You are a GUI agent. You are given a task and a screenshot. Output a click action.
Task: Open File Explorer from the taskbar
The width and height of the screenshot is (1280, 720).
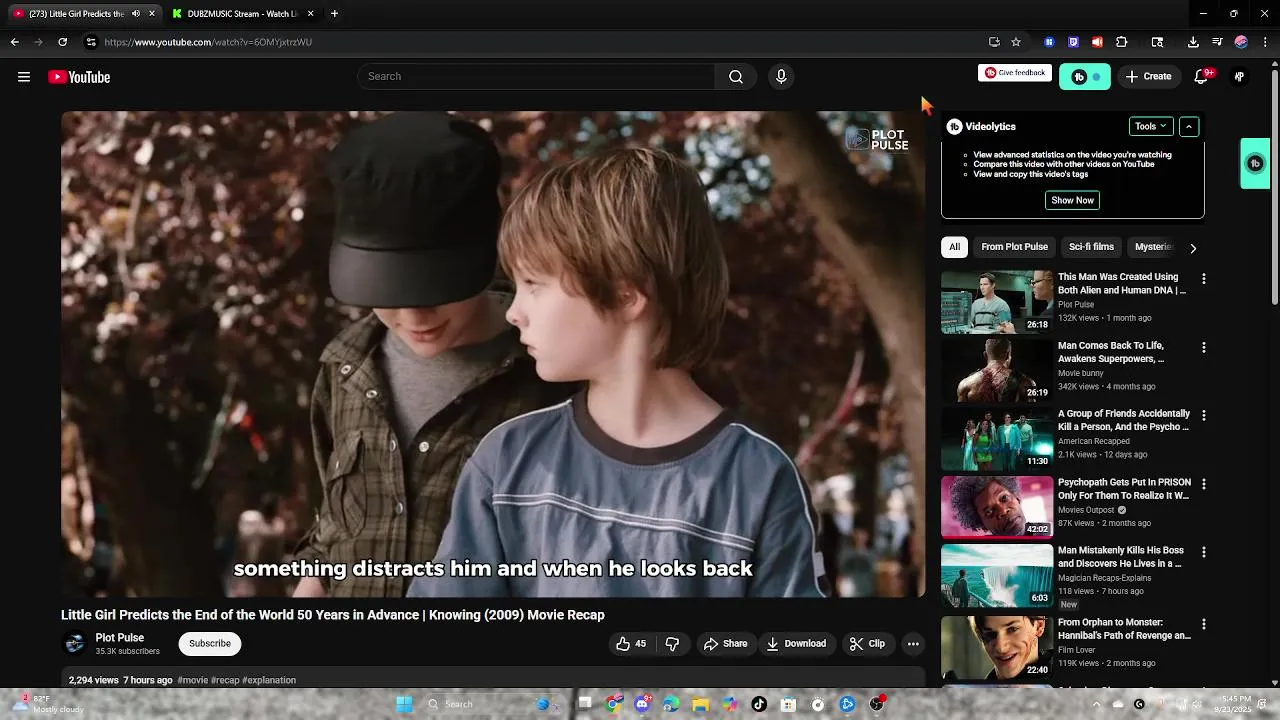tap(701, 704)
